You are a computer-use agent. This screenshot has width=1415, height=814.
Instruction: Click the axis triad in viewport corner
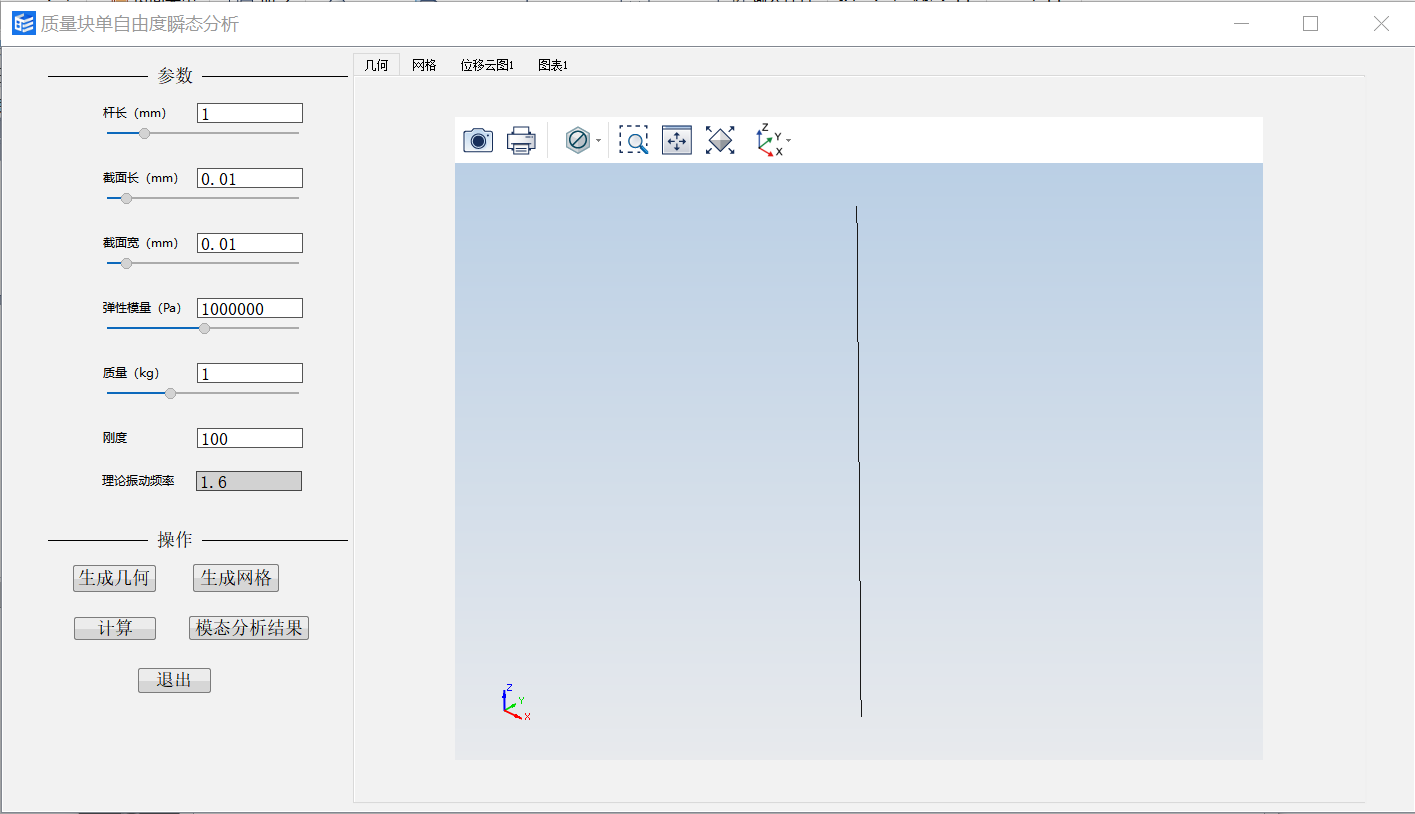[x=515, y=703]
